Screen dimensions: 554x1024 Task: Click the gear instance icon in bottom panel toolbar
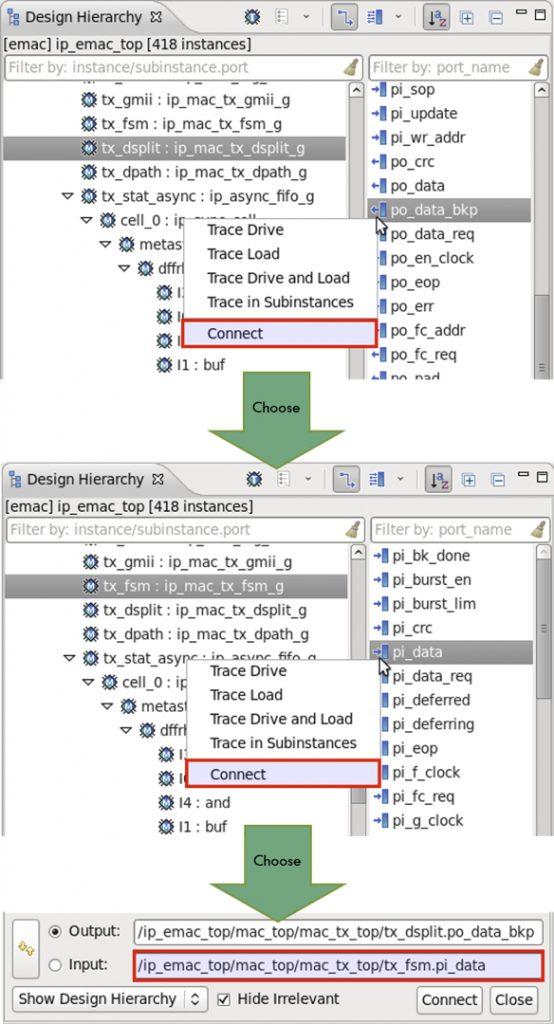point(254,479)
